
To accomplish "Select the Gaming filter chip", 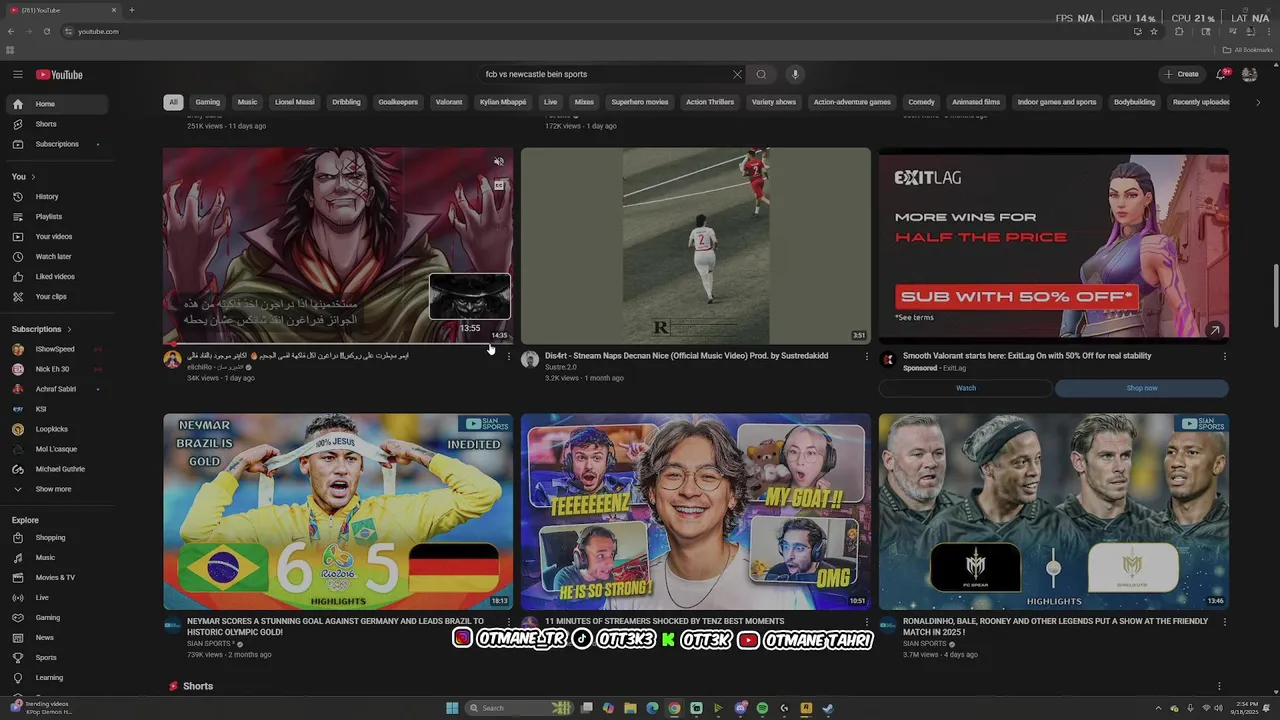I will (x=208, y=102).
